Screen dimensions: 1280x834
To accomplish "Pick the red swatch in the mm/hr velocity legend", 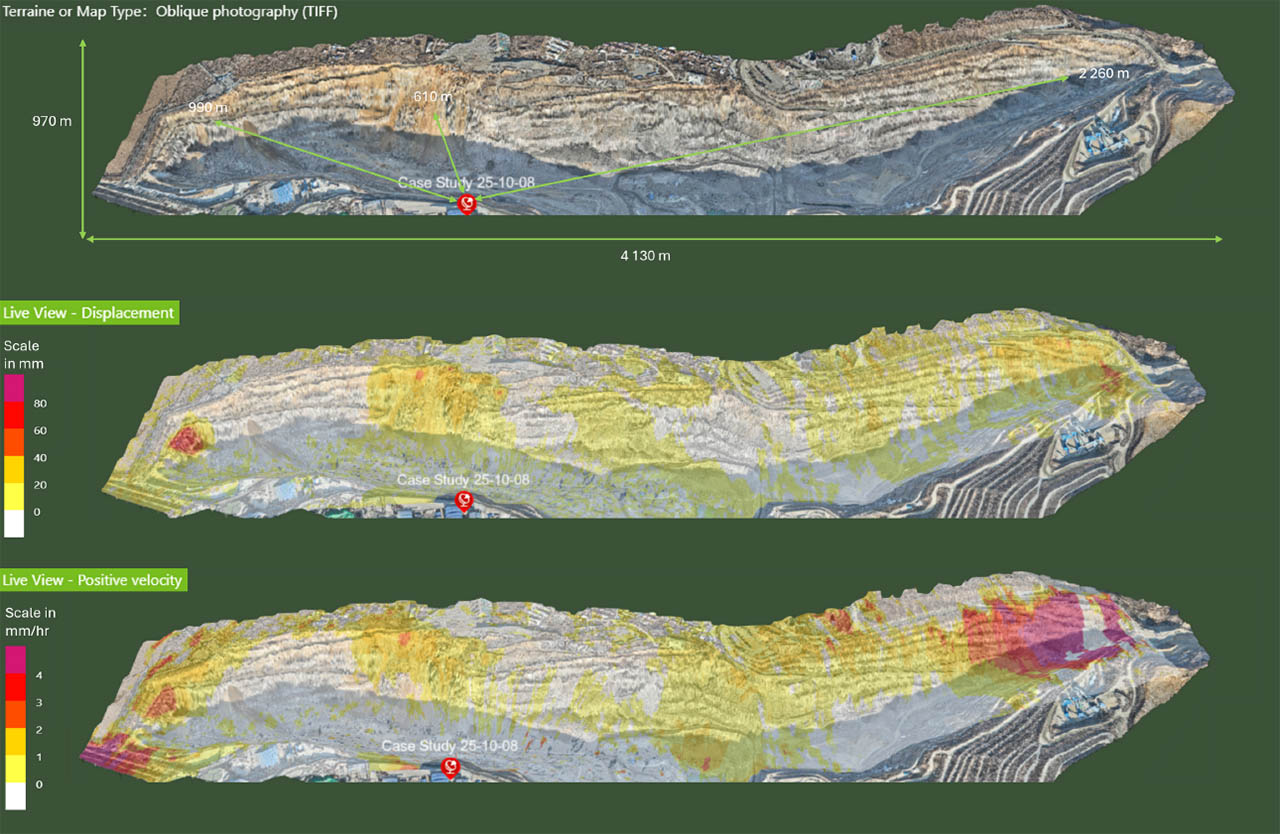I will click(15, 687).
